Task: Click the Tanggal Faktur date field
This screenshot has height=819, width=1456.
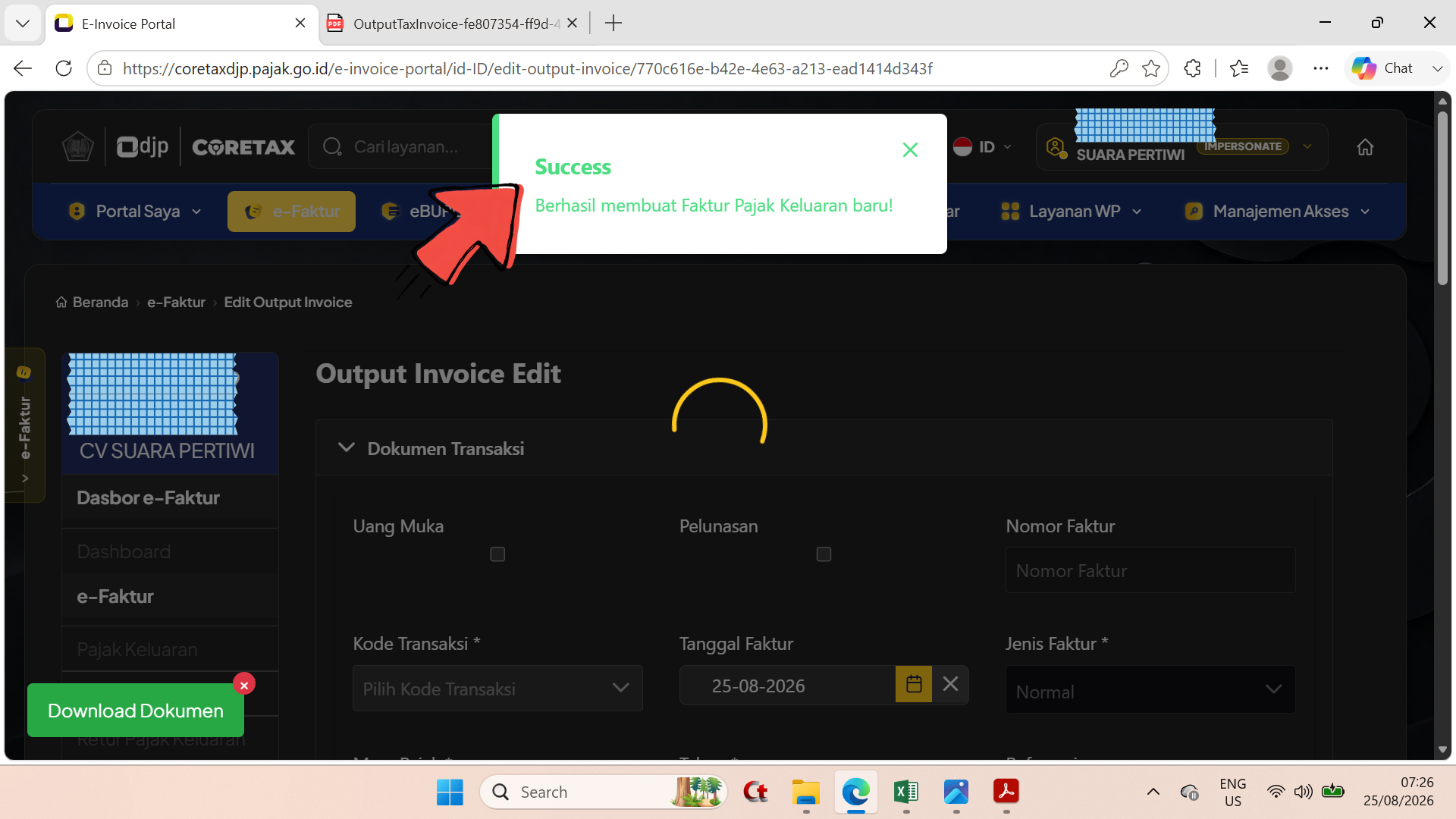Action: pos(787,686)
